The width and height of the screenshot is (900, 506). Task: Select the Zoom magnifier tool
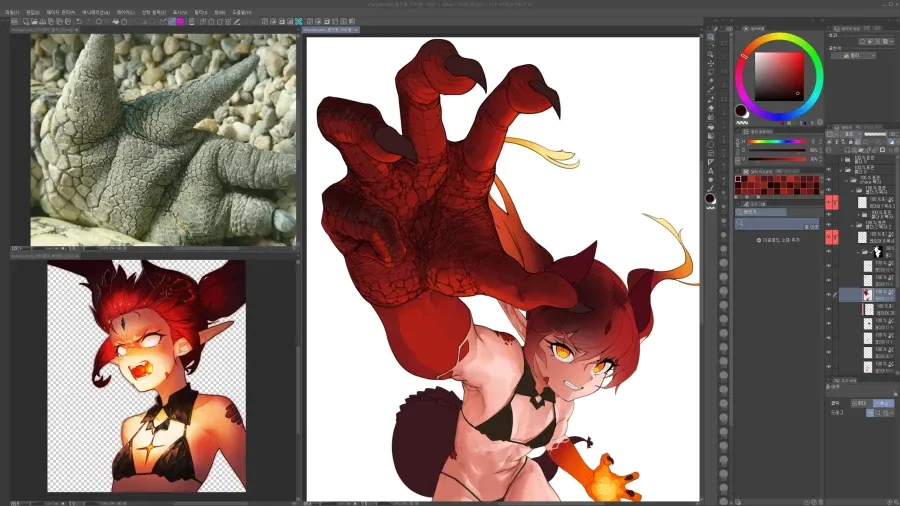(x=711, y=37)
